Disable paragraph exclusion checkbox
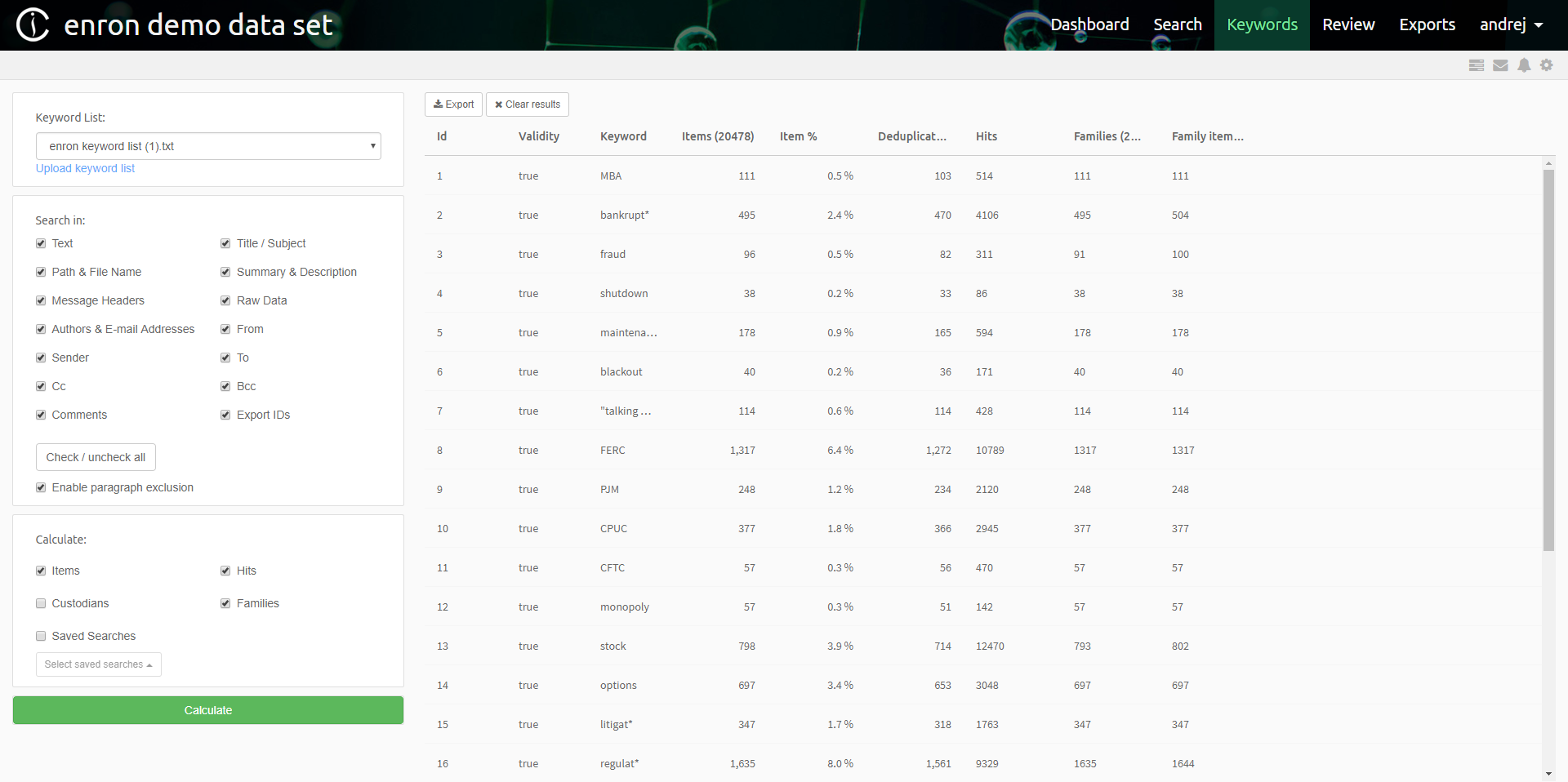The height and width of the screenshot is (782, 1568). coord(41,487)
